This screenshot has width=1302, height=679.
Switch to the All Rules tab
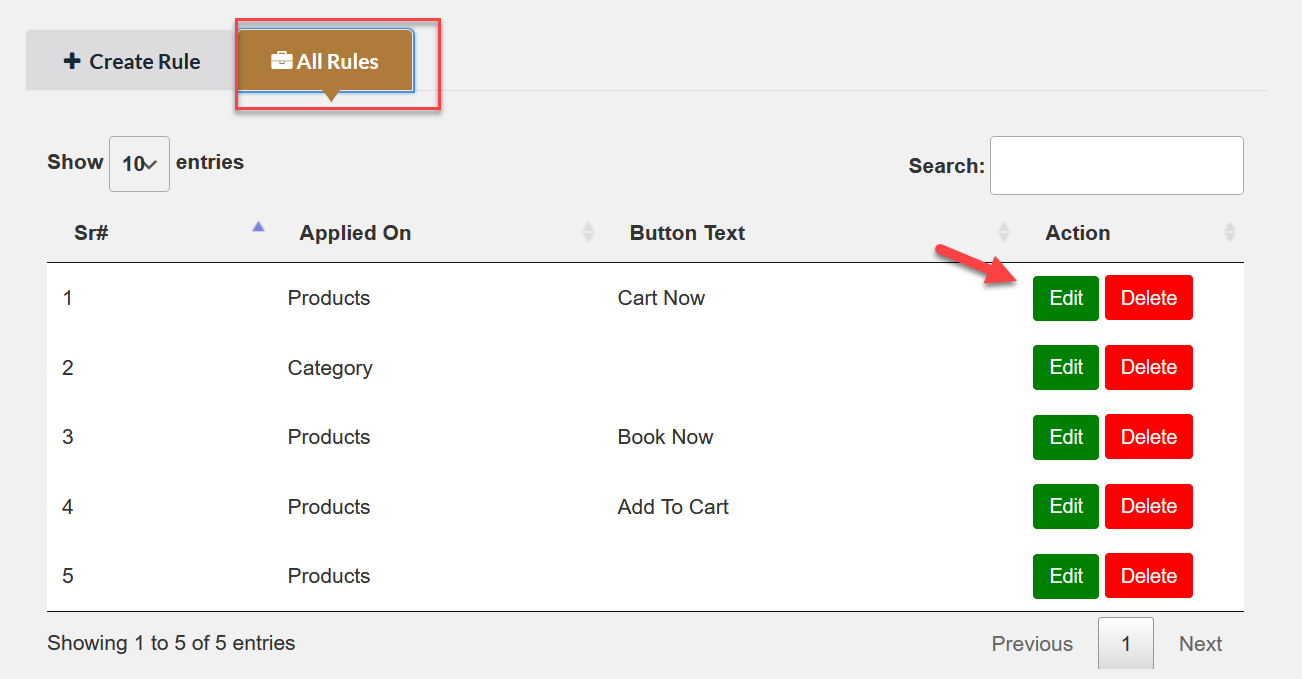[x=325, y=62]
